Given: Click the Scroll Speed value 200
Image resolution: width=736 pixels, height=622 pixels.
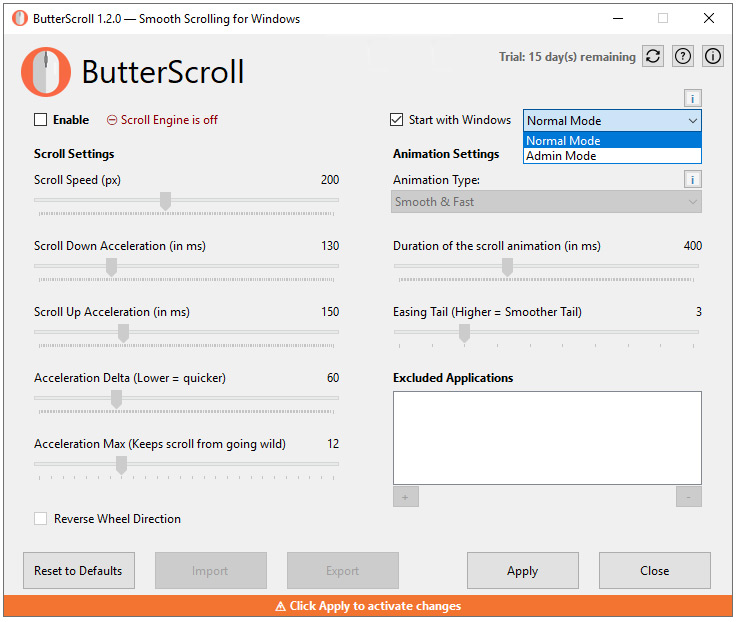Looking at the screenshot, I should 330,180.
